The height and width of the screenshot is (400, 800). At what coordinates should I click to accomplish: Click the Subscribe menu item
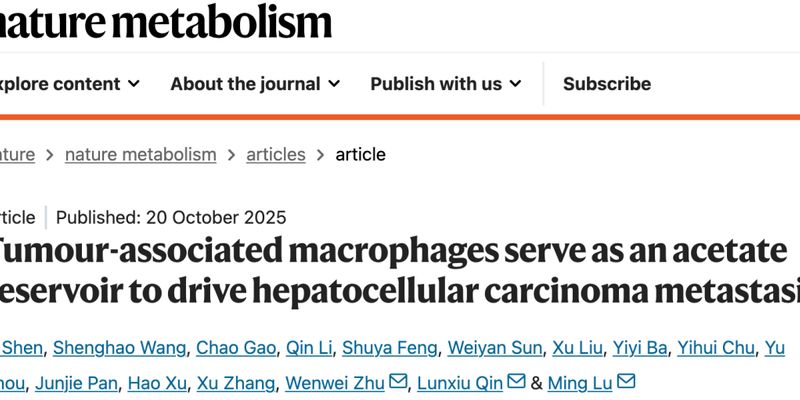[x=606, y=84]
